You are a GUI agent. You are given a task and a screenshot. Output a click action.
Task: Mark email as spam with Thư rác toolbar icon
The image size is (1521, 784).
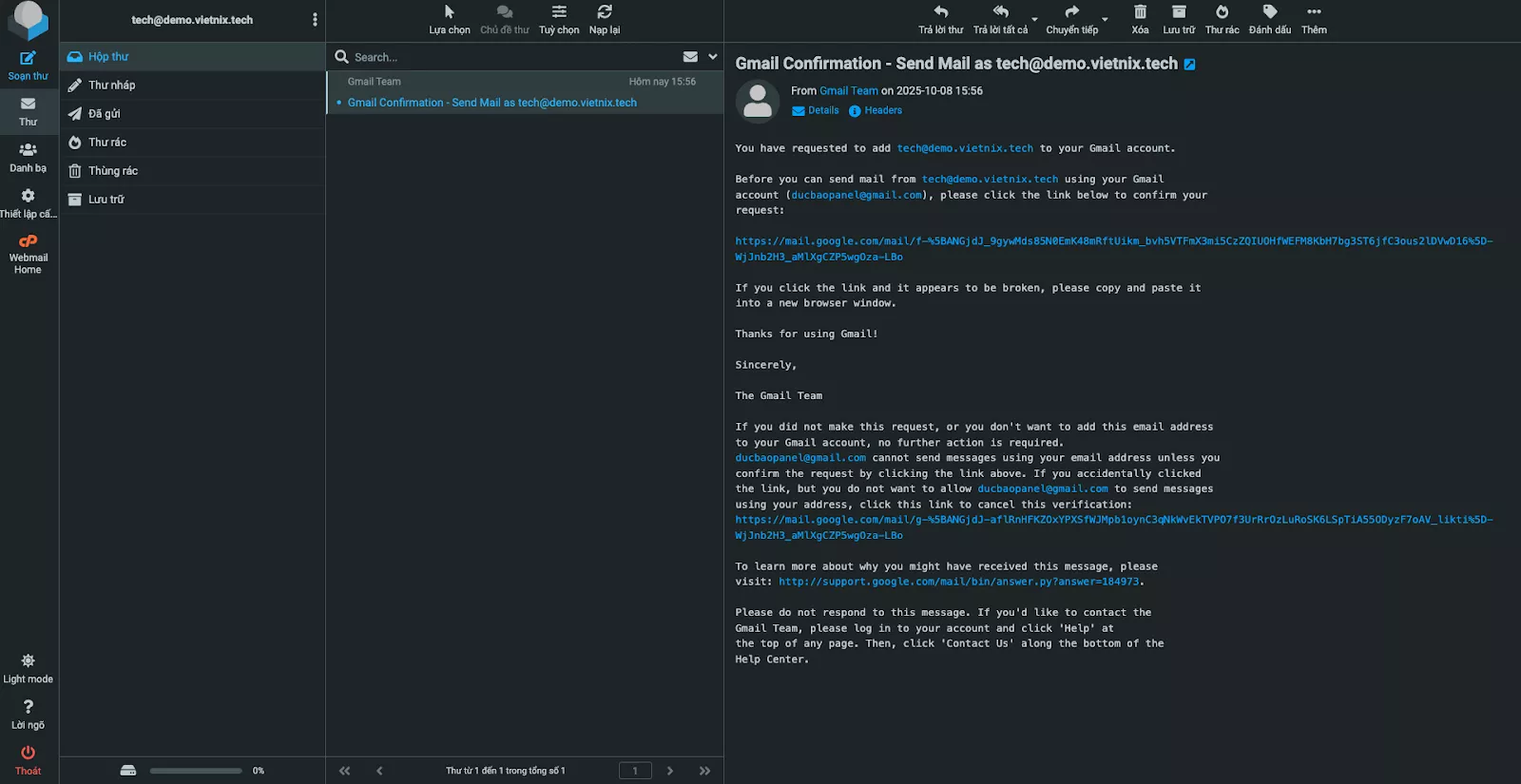(x=1222, y=12)
